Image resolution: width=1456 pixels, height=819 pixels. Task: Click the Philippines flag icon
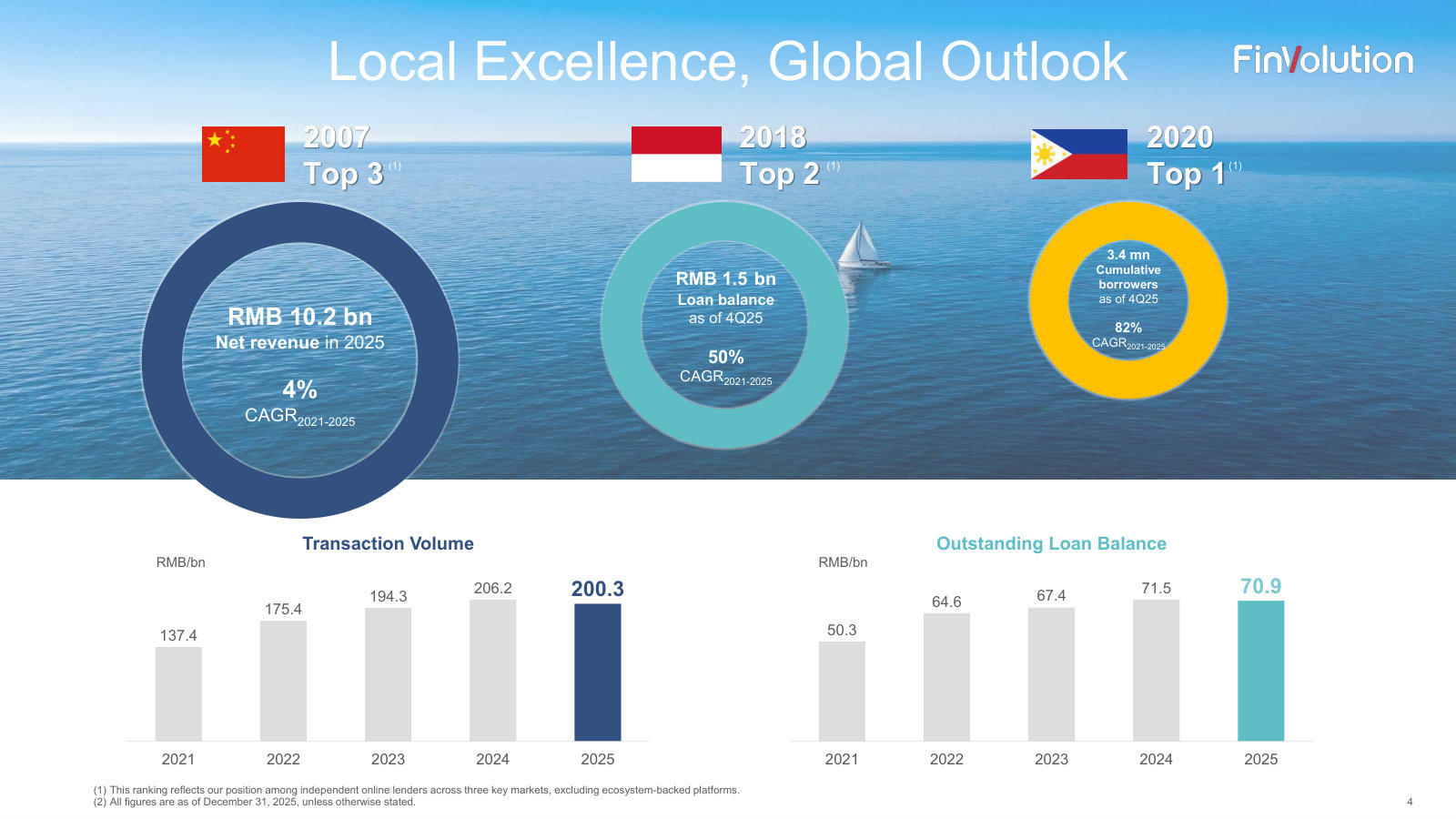click(x=1079, y=154)
